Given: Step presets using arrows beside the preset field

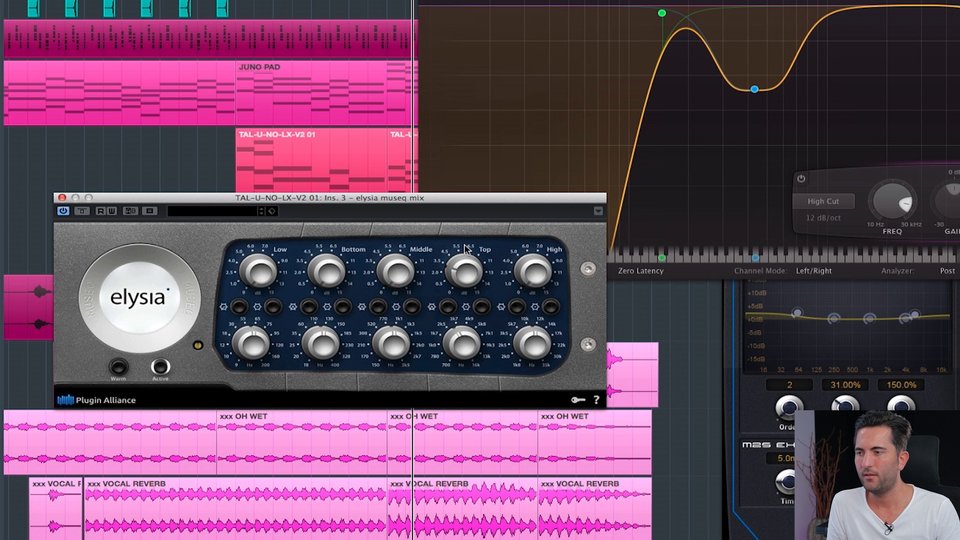Looking at the screenshot, I should pos(261,211).
